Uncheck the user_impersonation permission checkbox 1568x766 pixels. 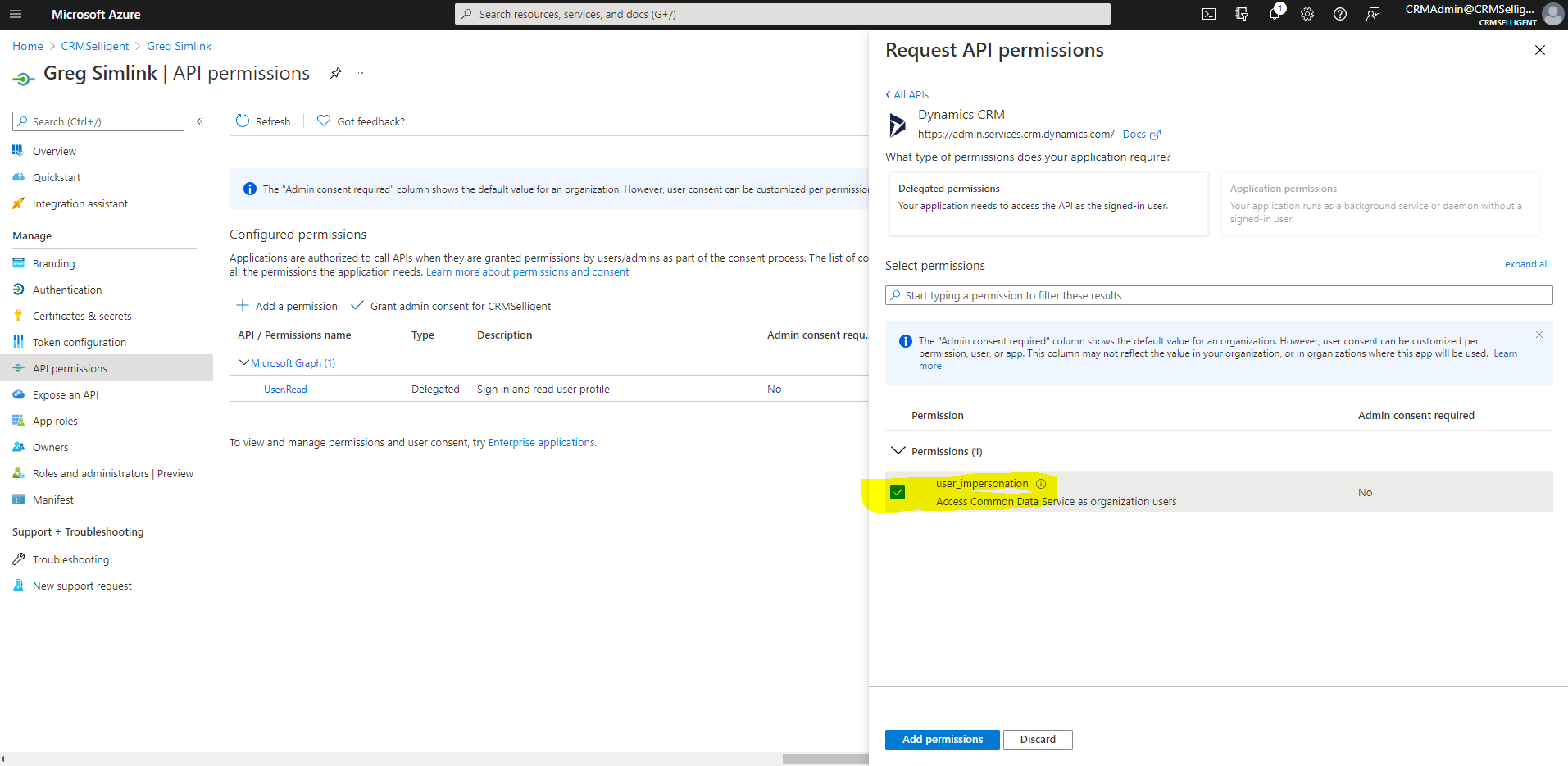898,492
